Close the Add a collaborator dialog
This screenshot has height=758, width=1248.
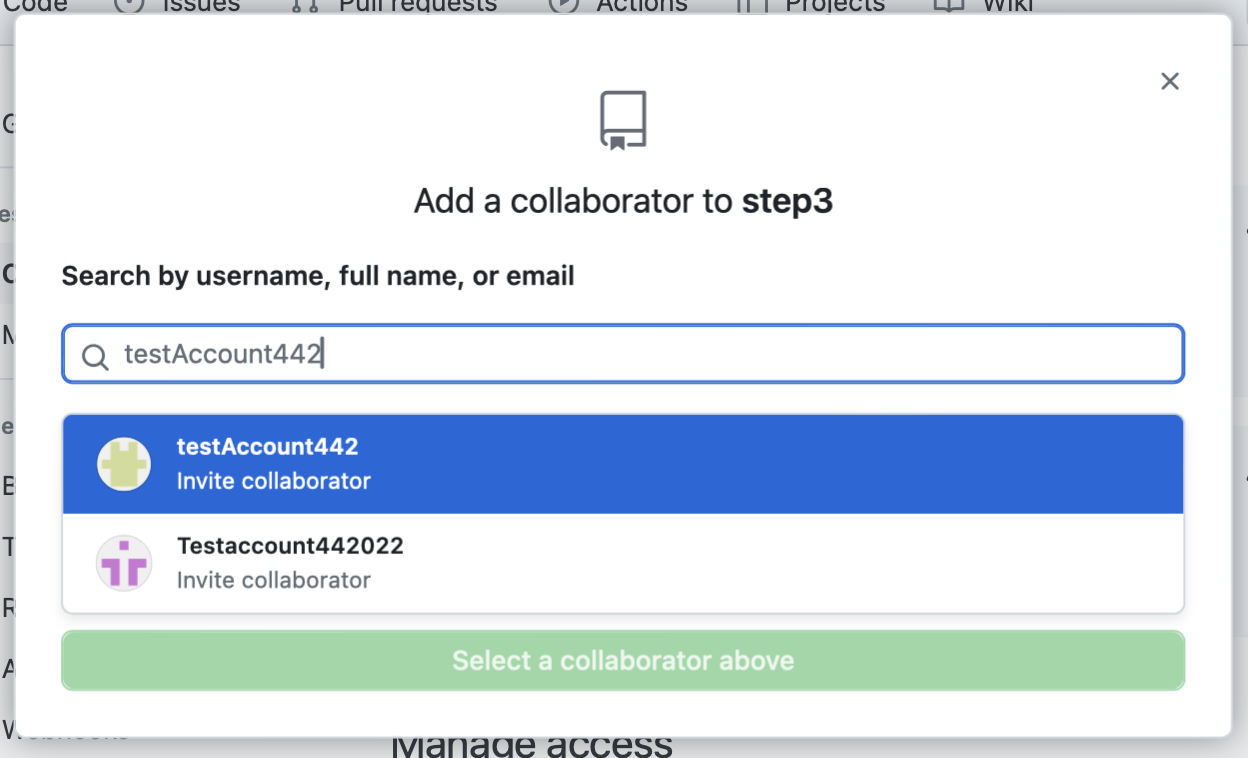[x=1170, y=82]
